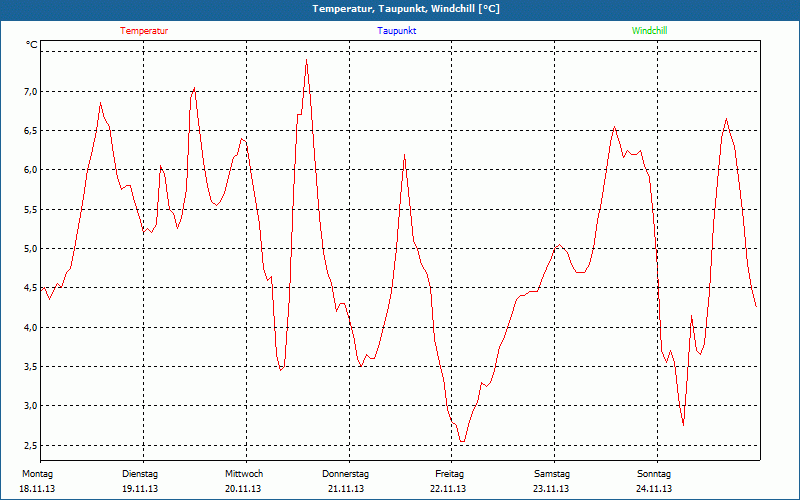Click the date 22.11.13

pos(448,489)
